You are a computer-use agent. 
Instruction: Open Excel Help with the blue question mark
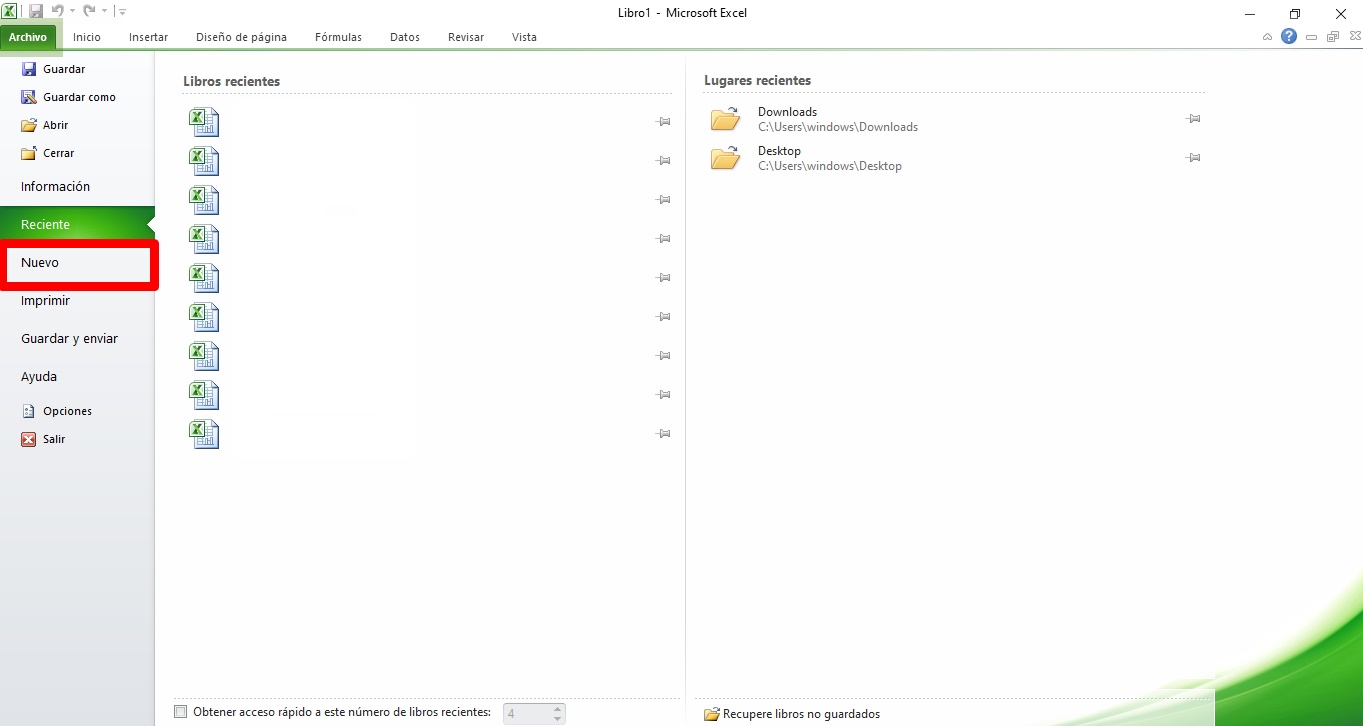pyautogui.click(x=1289, y=37)
